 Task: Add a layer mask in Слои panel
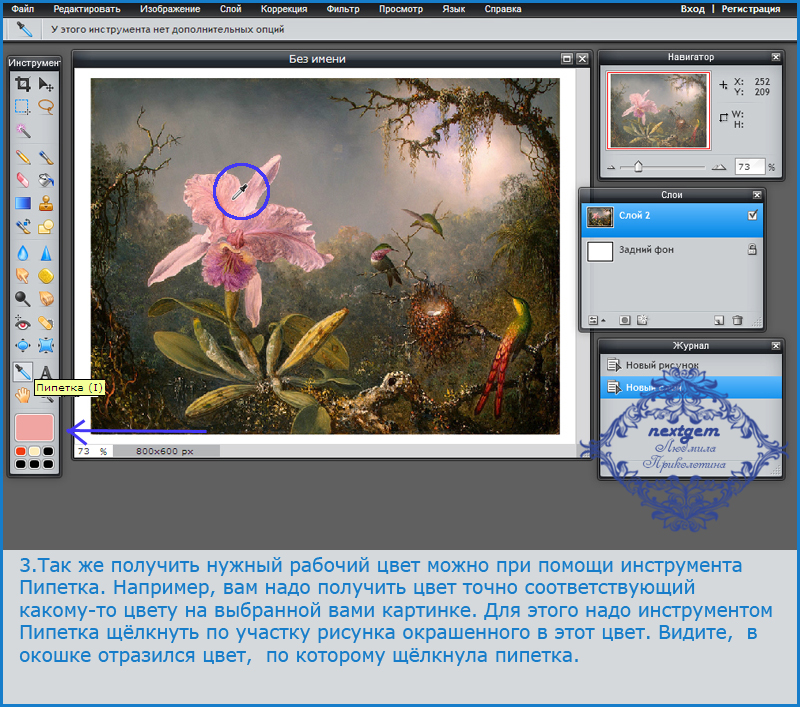click(624, 320)
